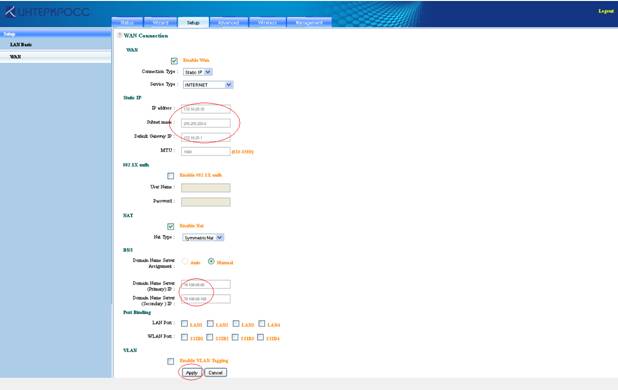Toggle the Enable Nat checkbox
This screenshot has height=390, width=618.
171,227
